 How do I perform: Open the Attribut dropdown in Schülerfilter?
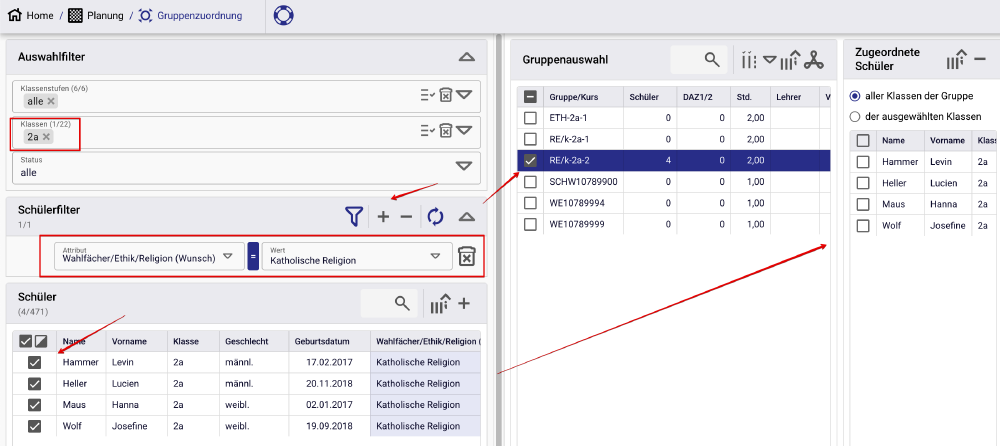point(227,256)
